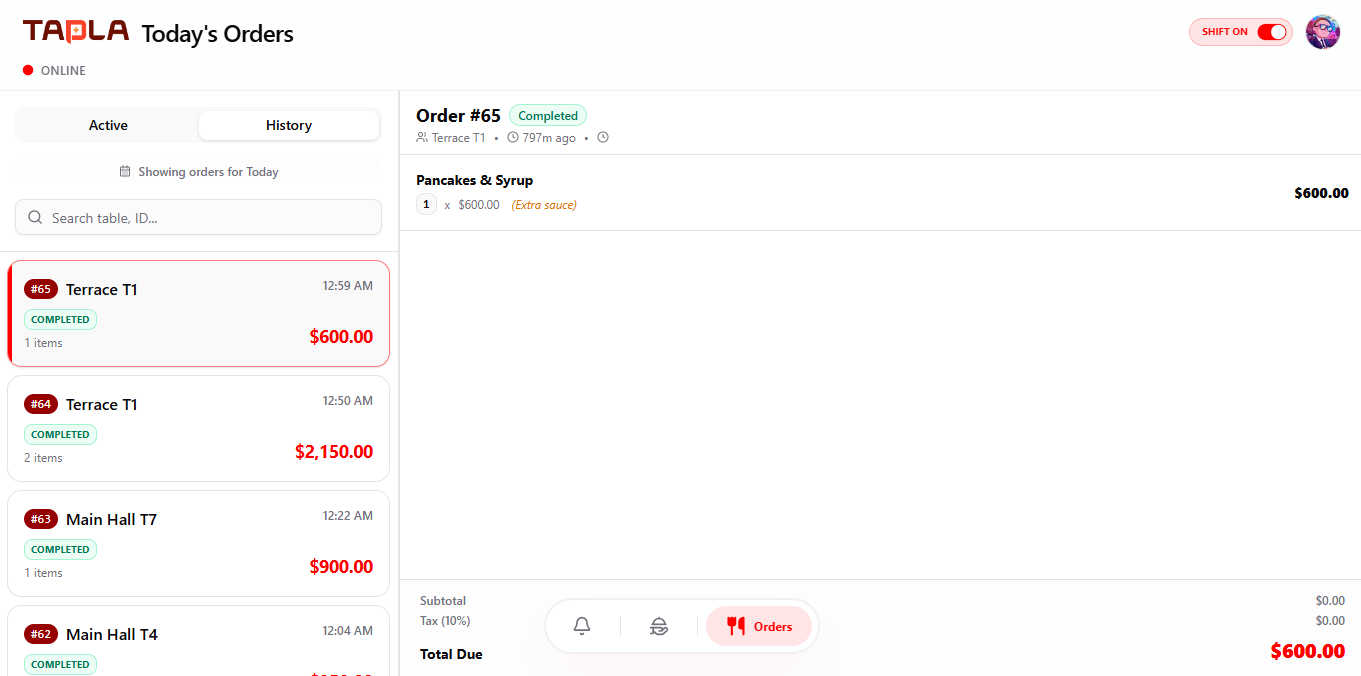Screen dimensions: 1361x676
Task: Open order #62 Main Hall T4
Action: pyautogui.click(x=198, y=640)
